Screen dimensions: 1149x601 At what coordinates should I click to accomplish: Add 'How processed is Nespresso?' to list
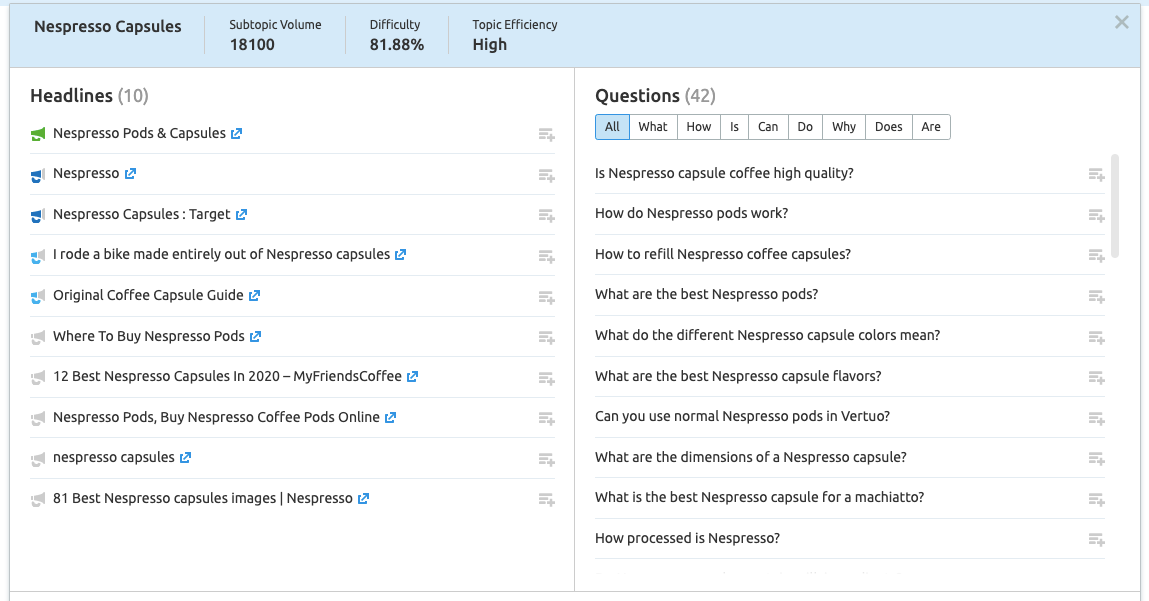point(1096,540)
